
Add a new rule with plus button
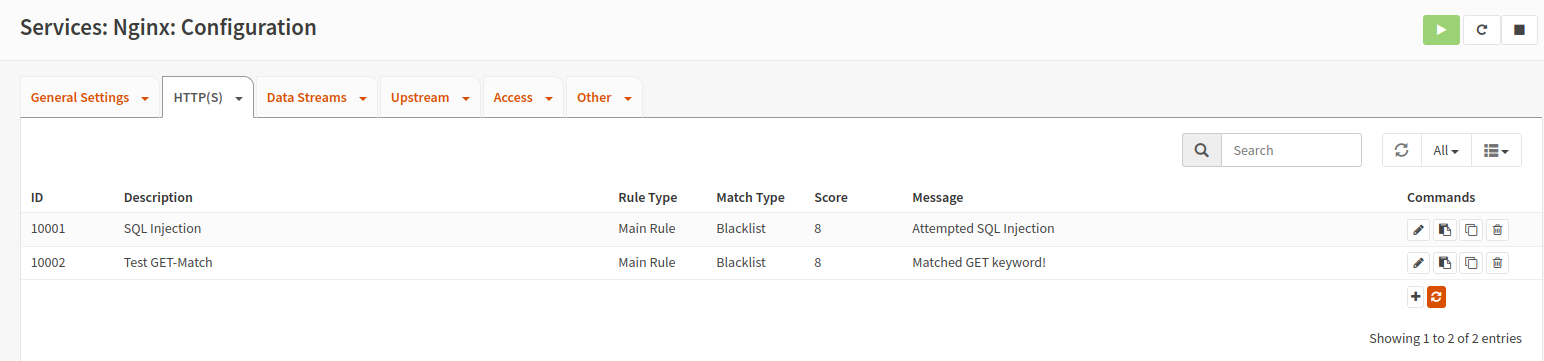(1415, 296)
